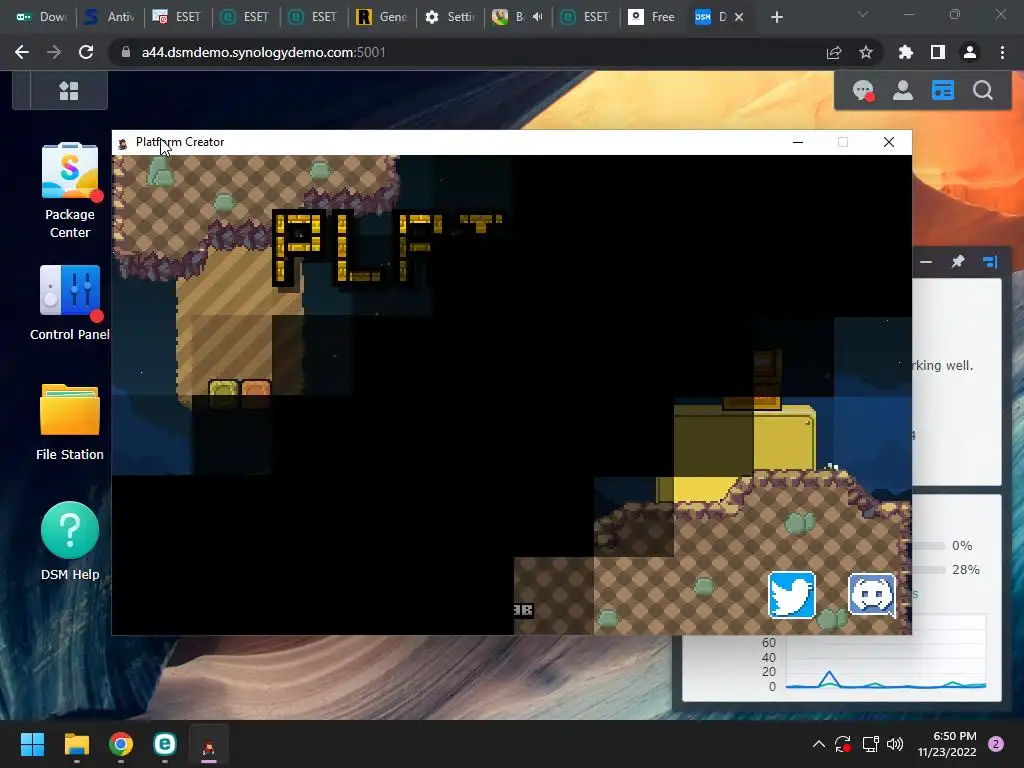Close the active DSM browser tab
This screenshot has width=1024, height=768.
739,17
